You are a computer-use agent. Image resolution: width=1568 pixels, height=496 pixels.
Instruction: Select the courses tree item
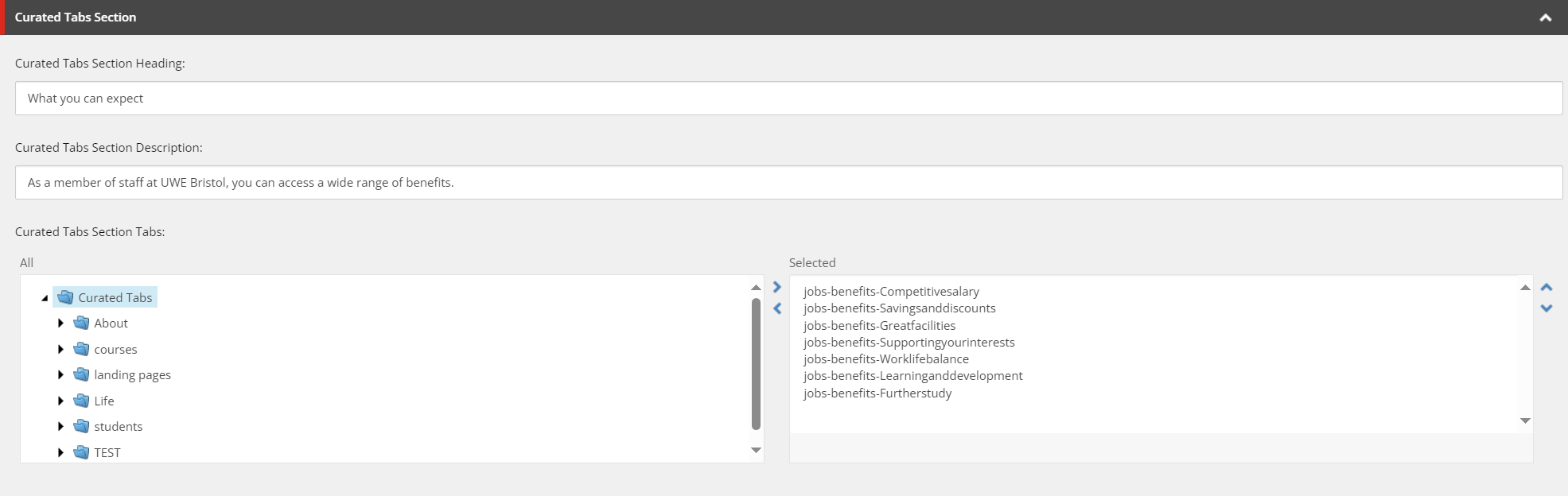(x=115, y=350)
